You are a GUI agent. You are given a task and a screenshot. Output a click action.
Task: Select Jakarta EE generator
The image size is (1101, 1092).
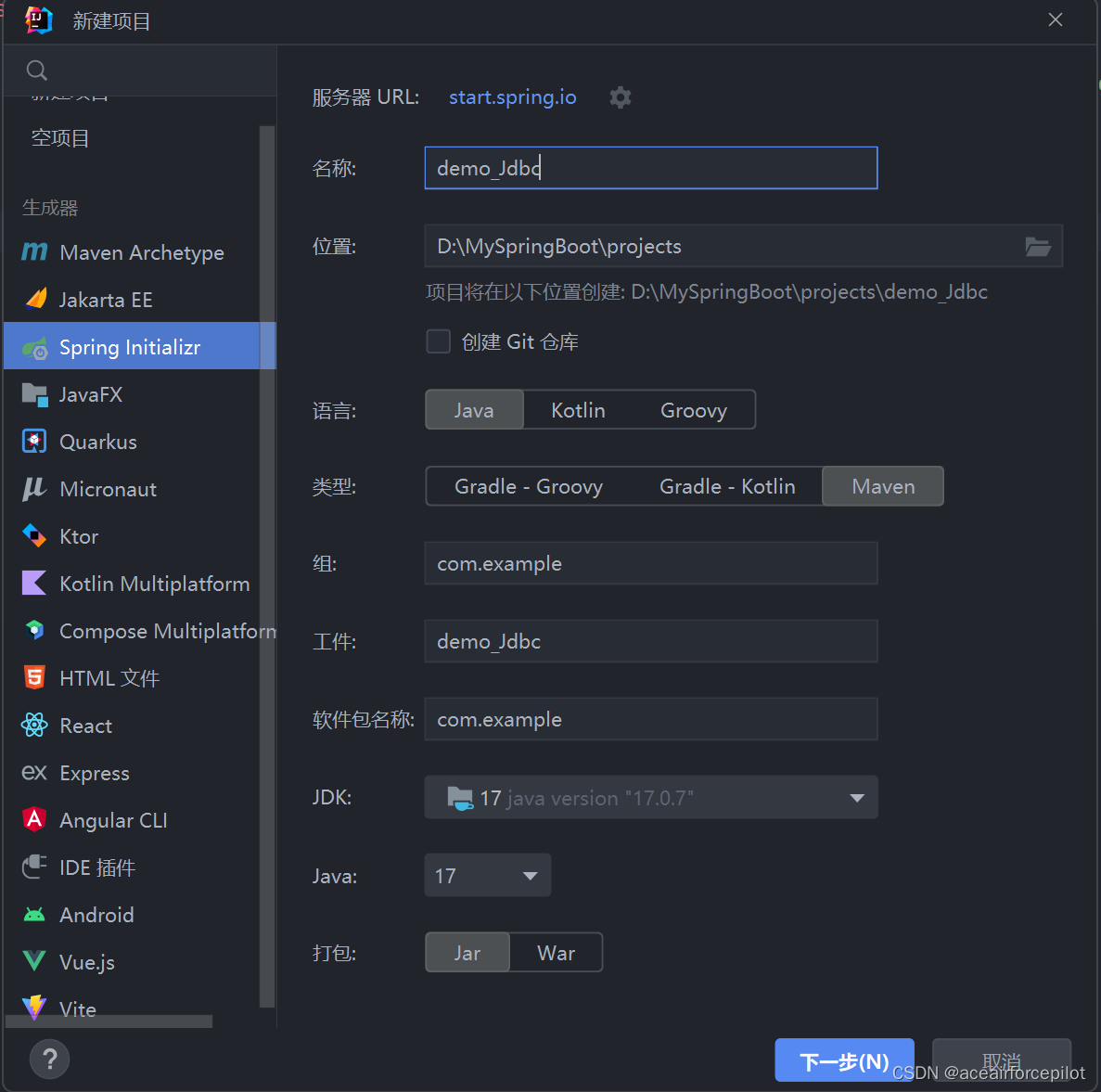click(x=132, y=300)
